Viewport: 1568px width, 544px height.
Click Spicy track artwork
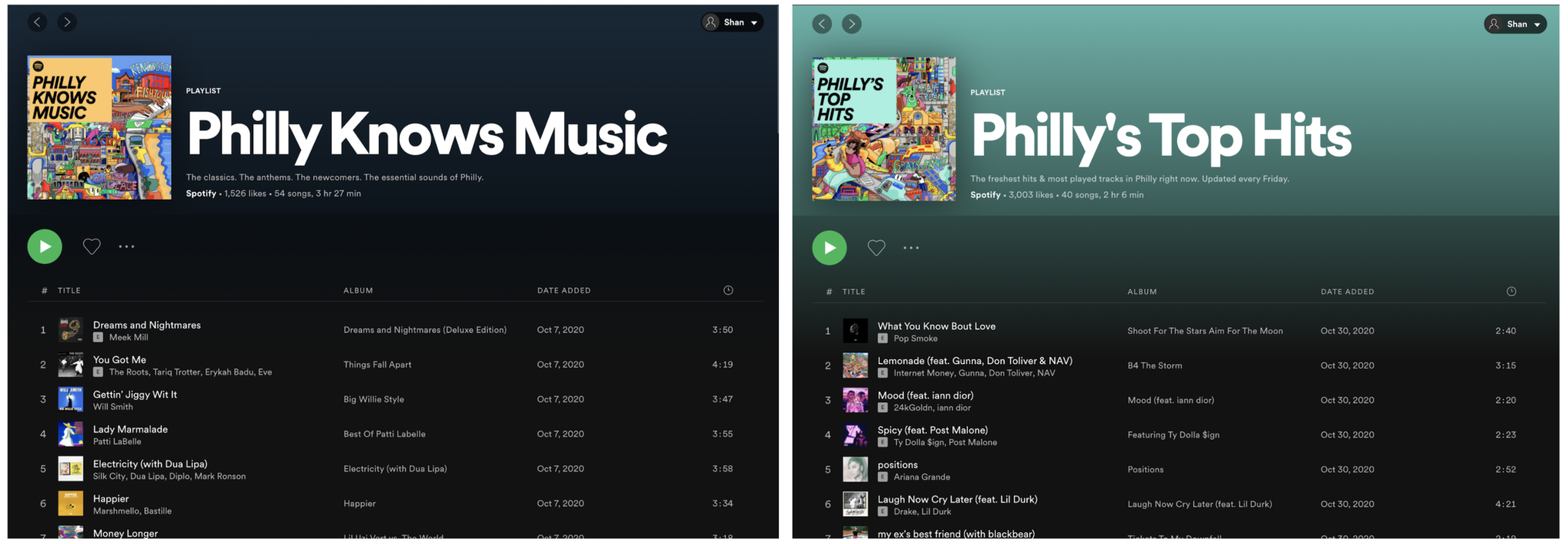[856, 435]
